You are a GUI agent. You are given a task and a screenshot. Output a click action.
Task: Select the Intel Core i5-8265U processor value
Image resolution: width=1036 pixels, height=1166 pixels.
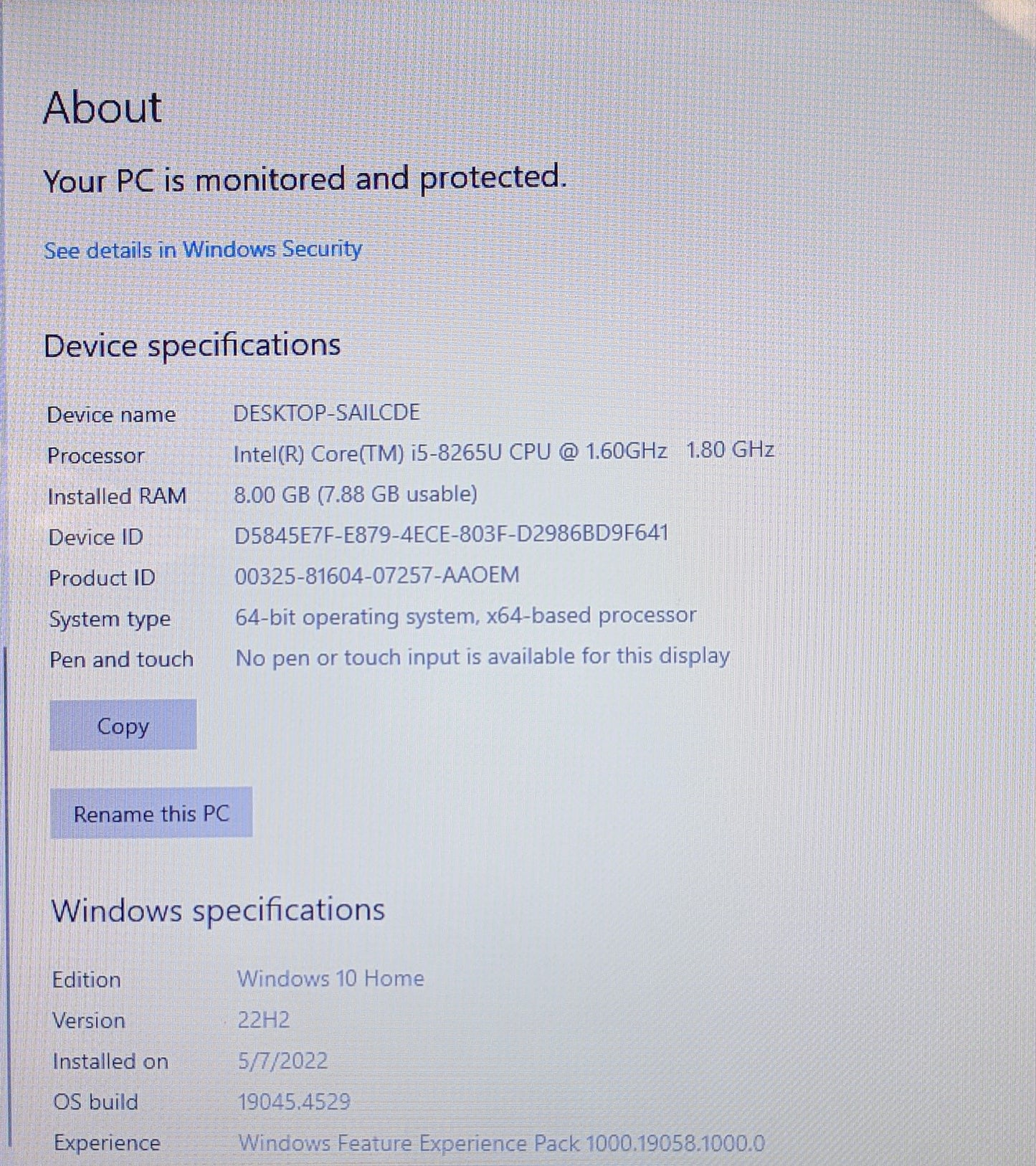pos(503,452)
